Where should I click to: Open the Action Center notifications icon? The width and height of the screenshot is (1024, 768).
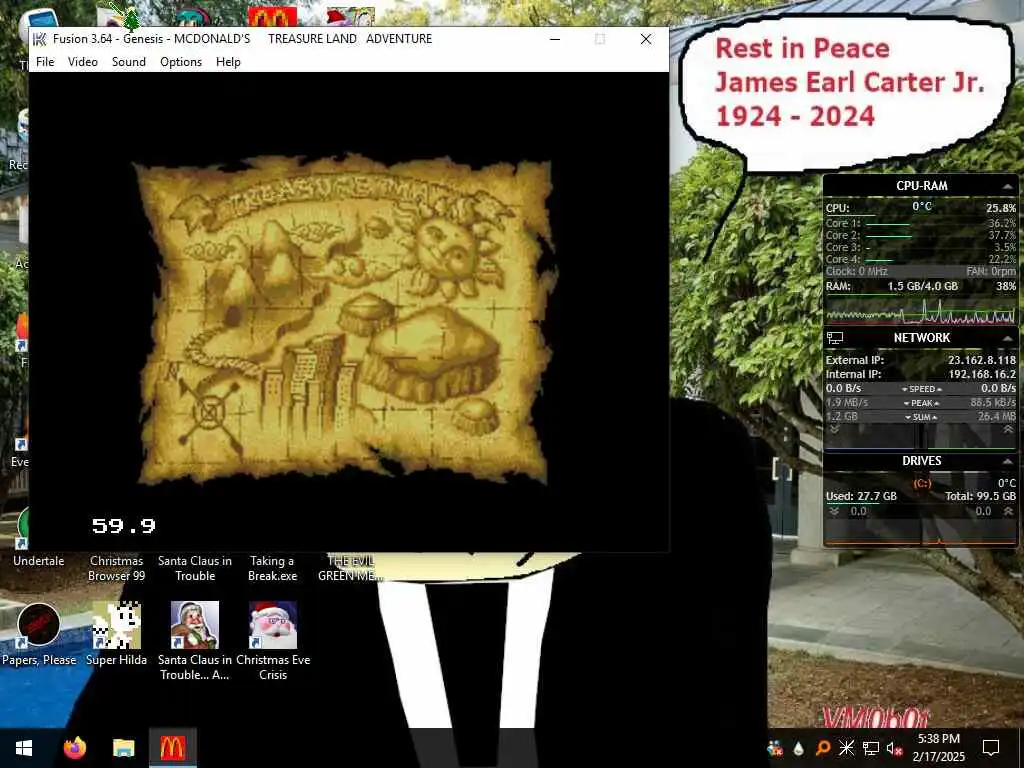coord(991,748)
